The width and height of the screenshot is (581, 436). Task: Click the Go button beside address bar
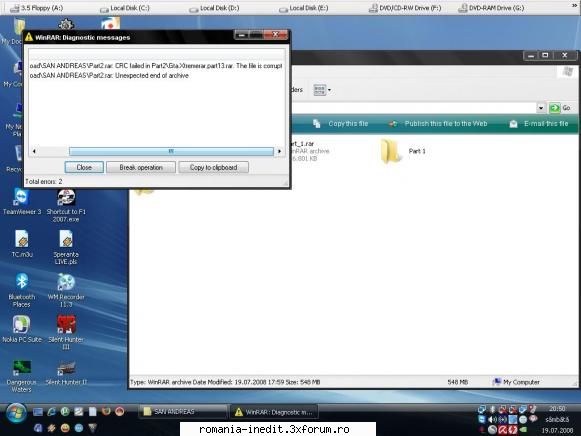[561, 108]
